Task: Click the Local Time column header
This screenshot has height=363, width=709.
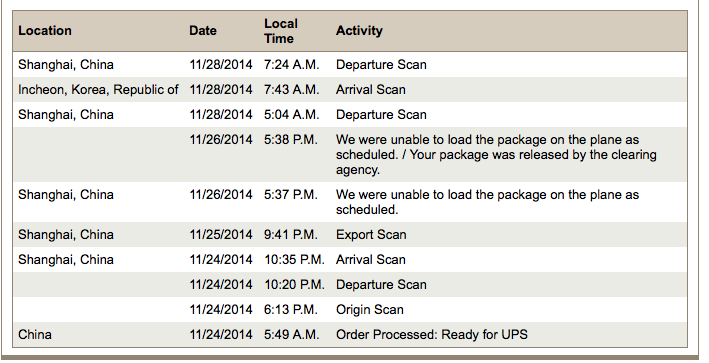Action: 281,31
